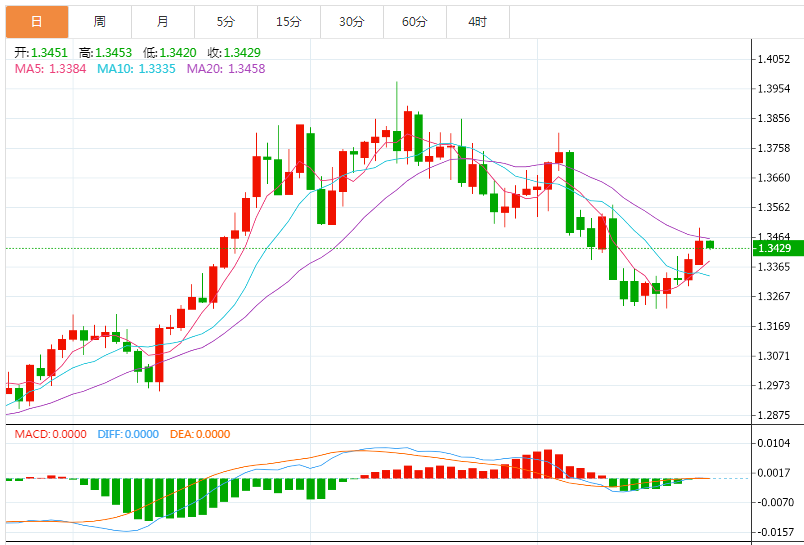Click the 开:1.3451 open price value
The height and width of the screenshot is (545, 804).
pyautogui.click(x=41, y=53)
